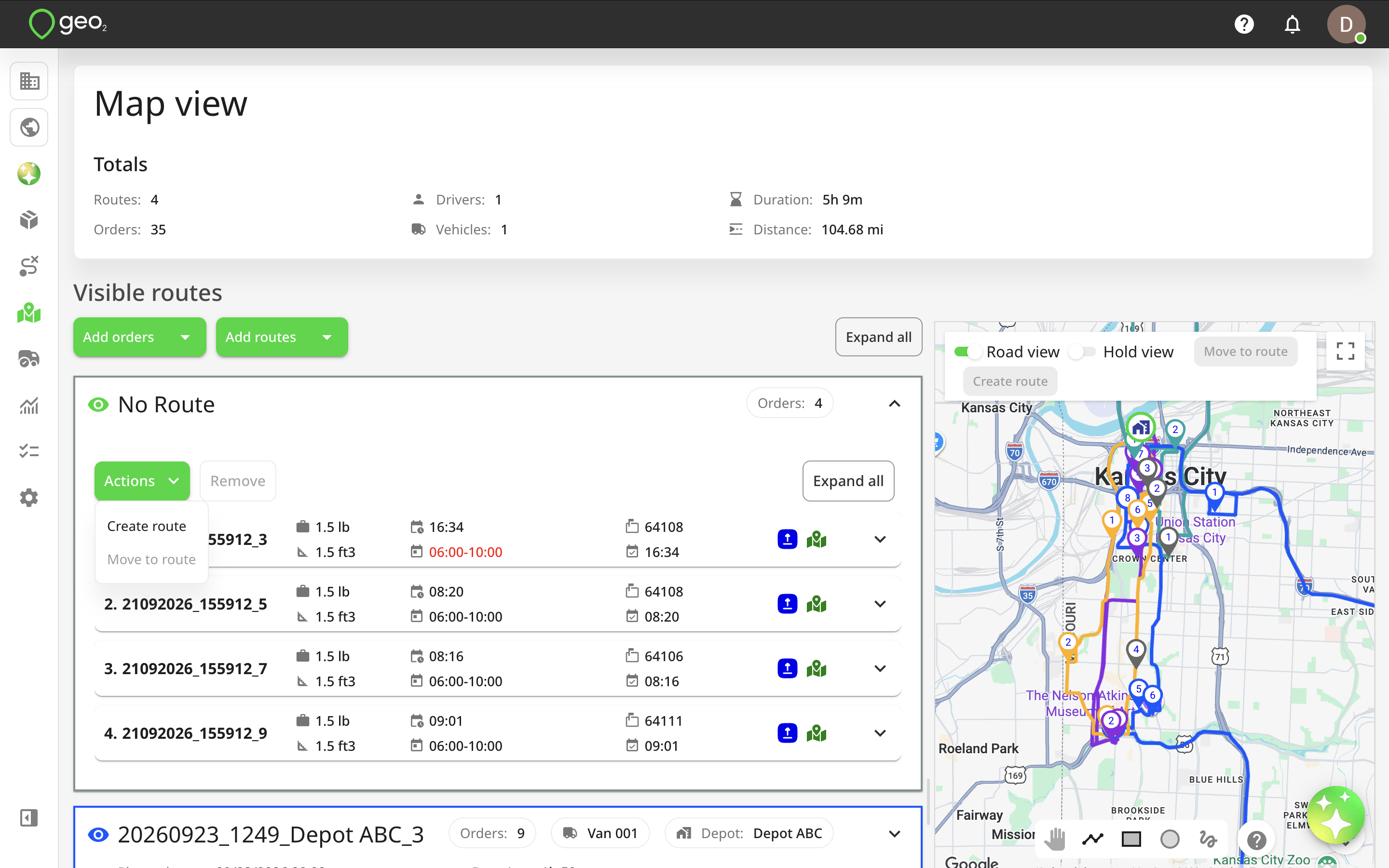Click Expand all inside No Route
Image resolution: width=1389 pixels, height=868 pixels.
[848, 480]
